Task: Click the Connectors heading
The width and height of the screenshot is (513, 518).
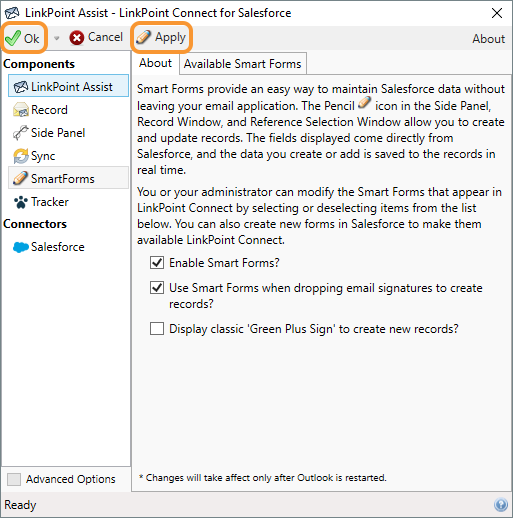Action: 35,224
